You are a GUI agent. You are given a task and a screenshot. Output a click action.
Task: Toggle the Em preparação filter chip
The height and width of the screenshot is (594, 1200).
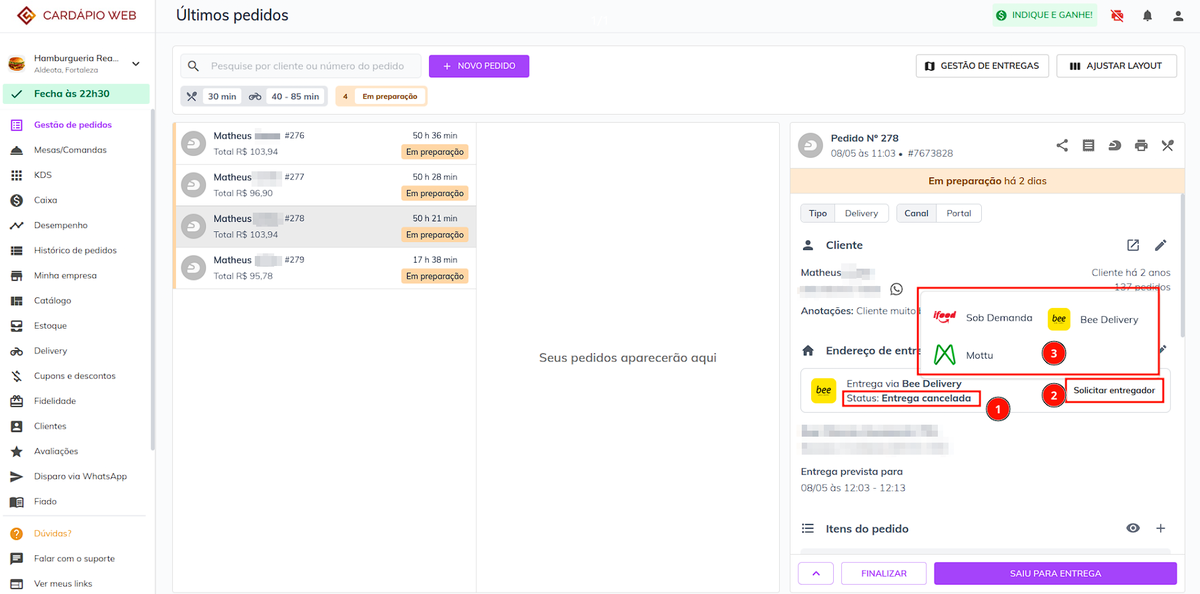pos(381,96)
